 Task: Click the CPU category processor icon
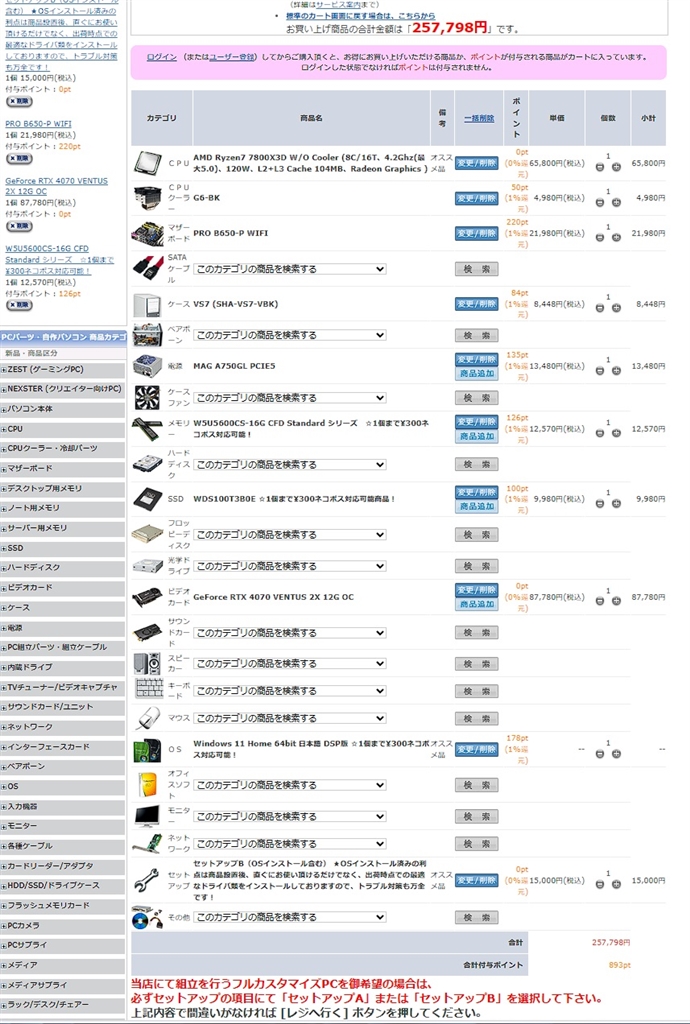[x=148, y=163]
